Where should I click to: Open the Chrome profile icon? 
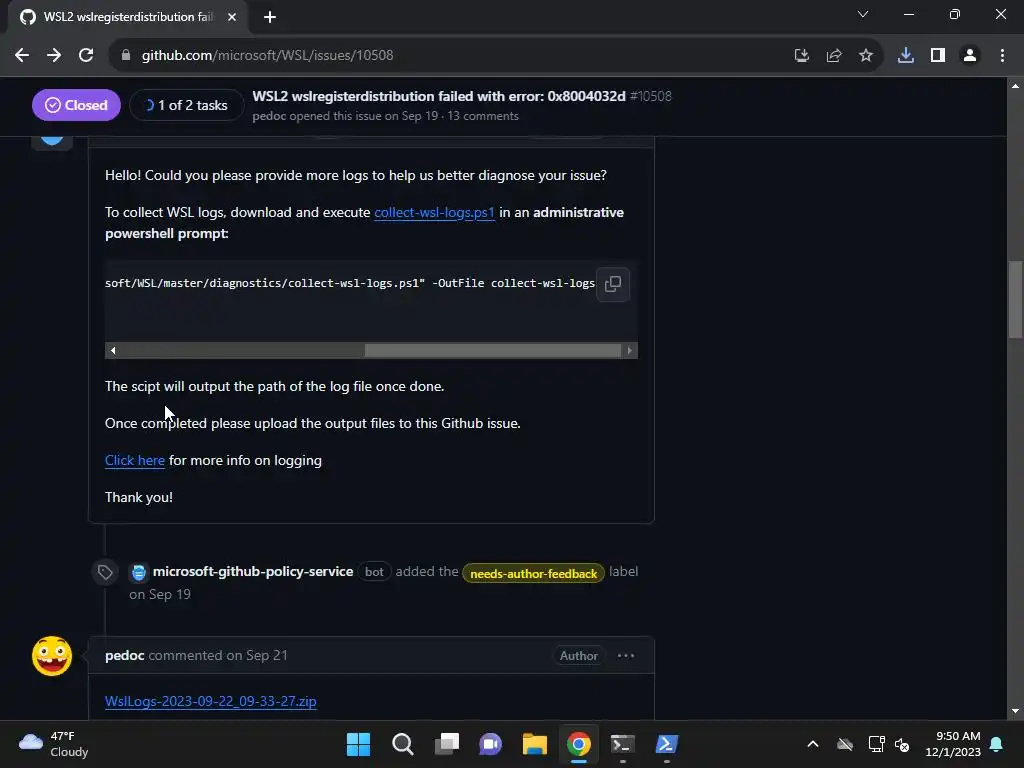tap(970, 56)
